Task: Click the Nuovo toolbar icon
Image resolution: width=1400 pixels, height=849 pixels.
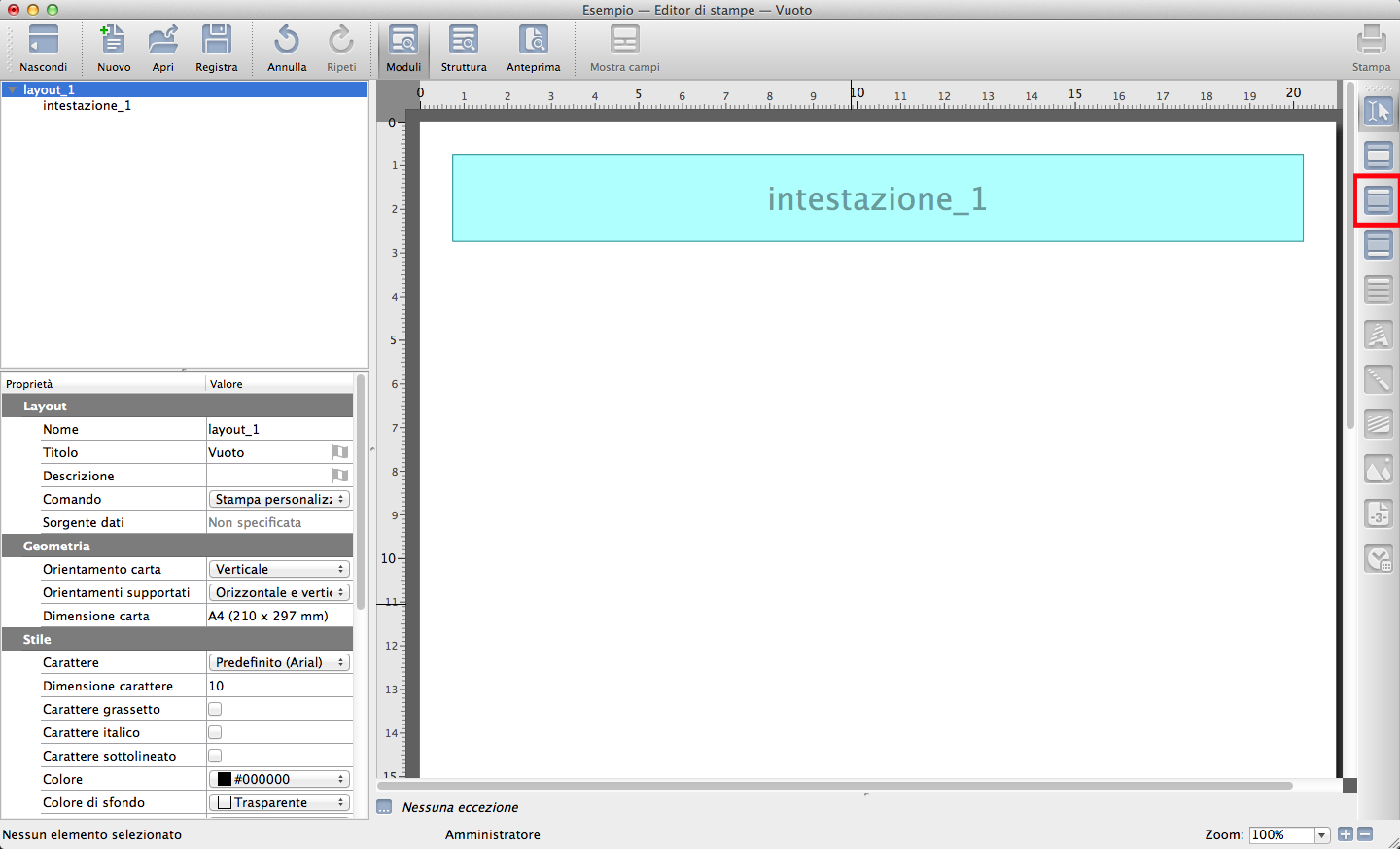Action: click(x=113, y=42)
